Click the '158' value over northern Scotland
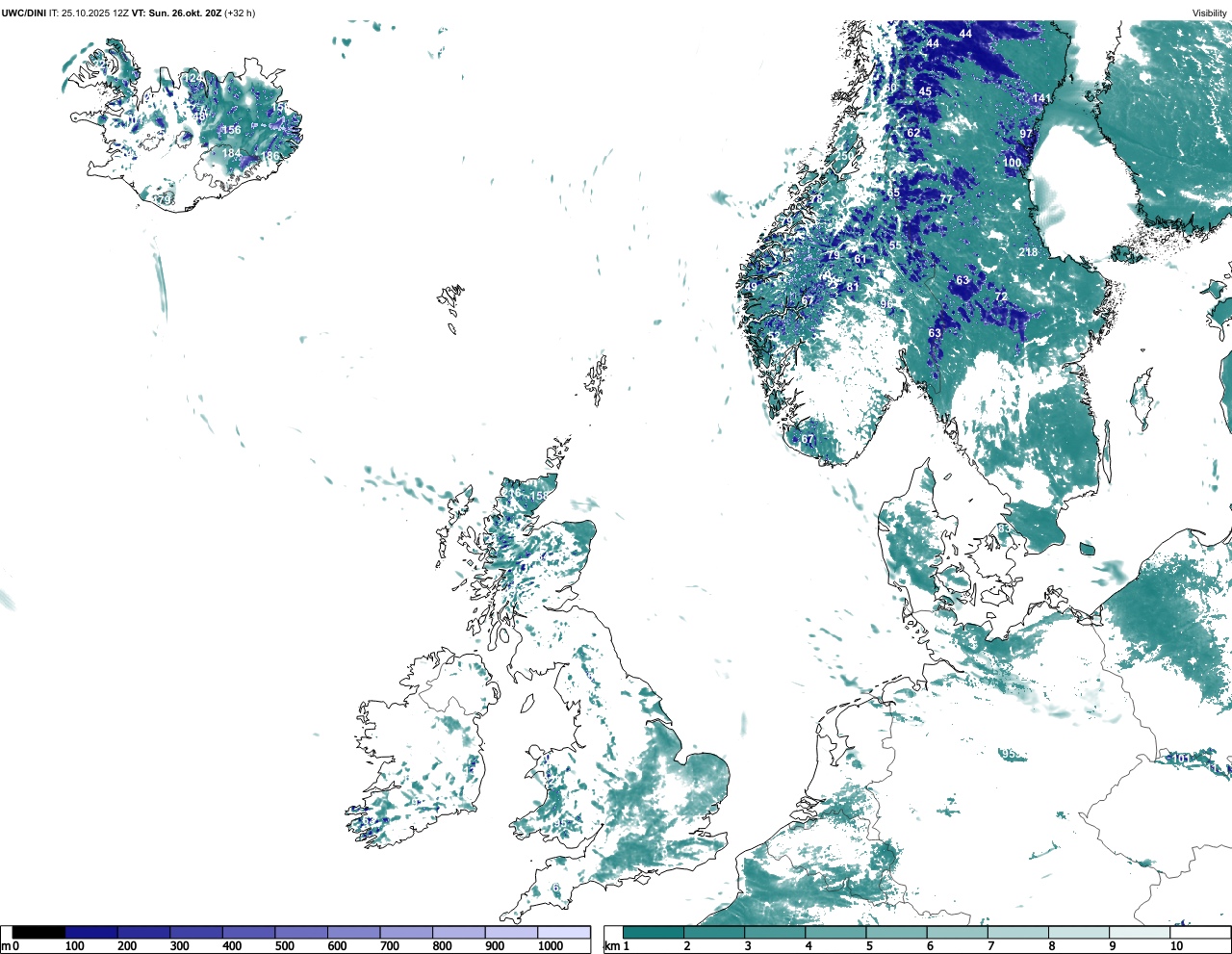Image resolution: width=1232 pixels, height=954 pixels. (539, 497)
